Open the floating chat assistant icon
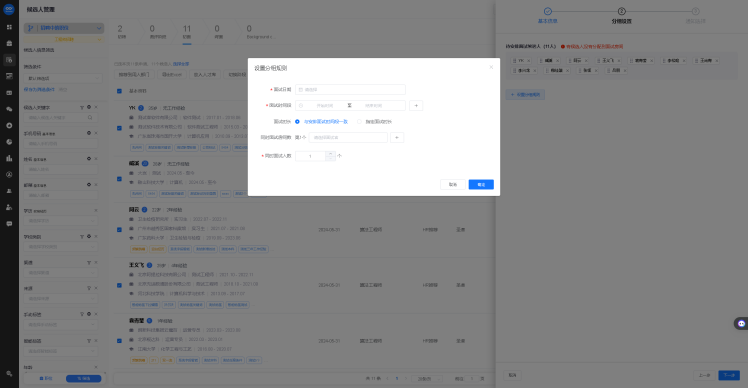The image size is (748, 389). pos(741,324)
